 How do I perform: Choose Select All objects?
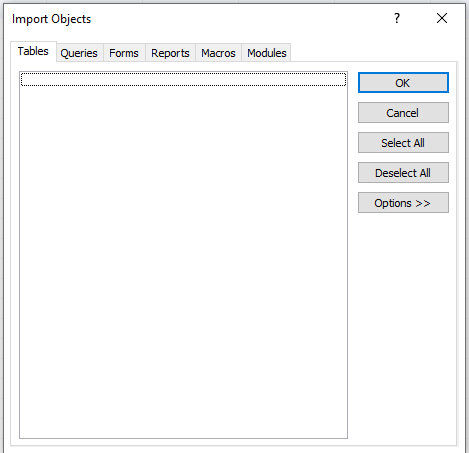[x=403, y=143]
